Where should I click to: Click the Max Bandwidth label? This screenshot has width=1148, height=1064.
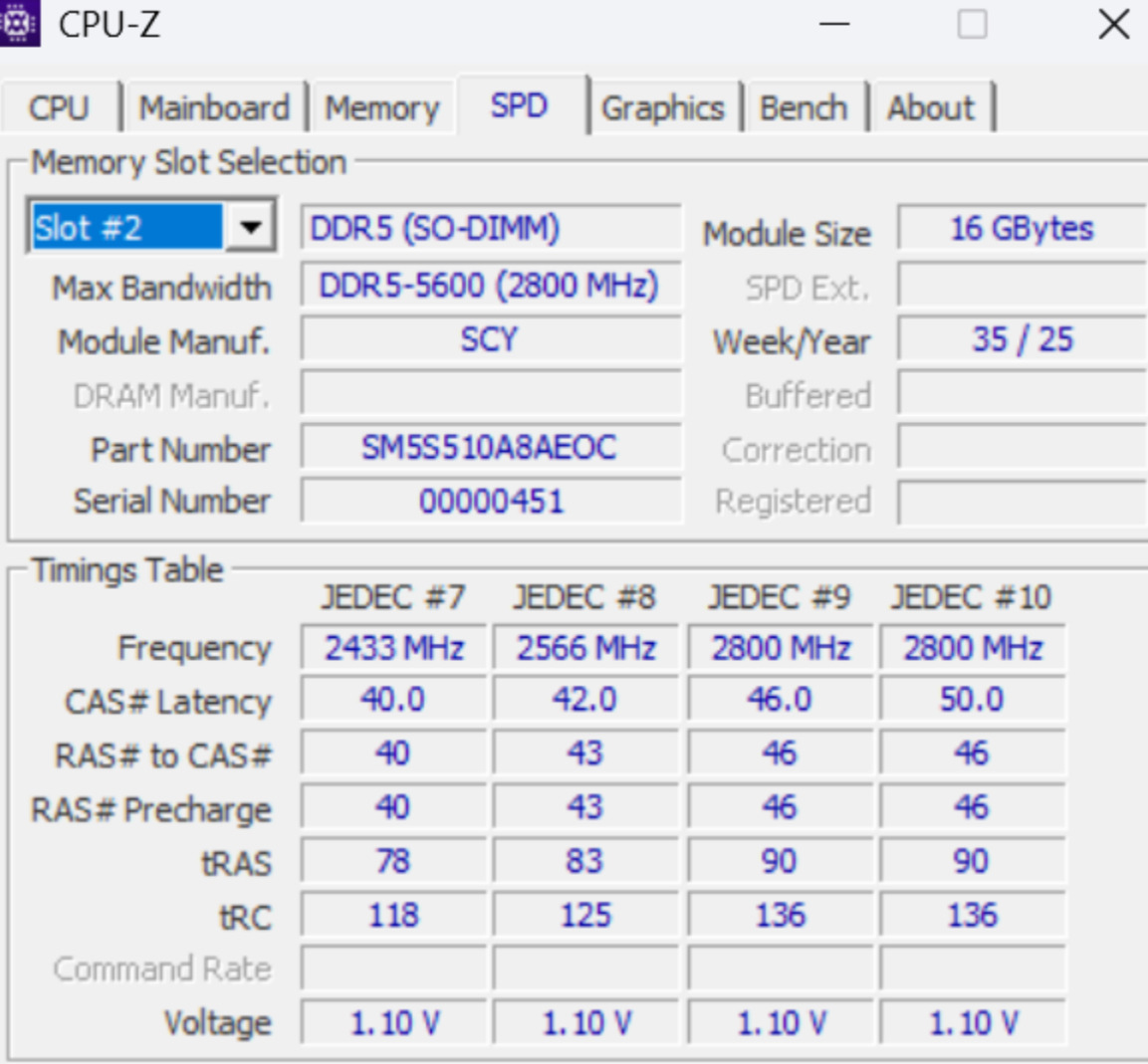point(162,288)
